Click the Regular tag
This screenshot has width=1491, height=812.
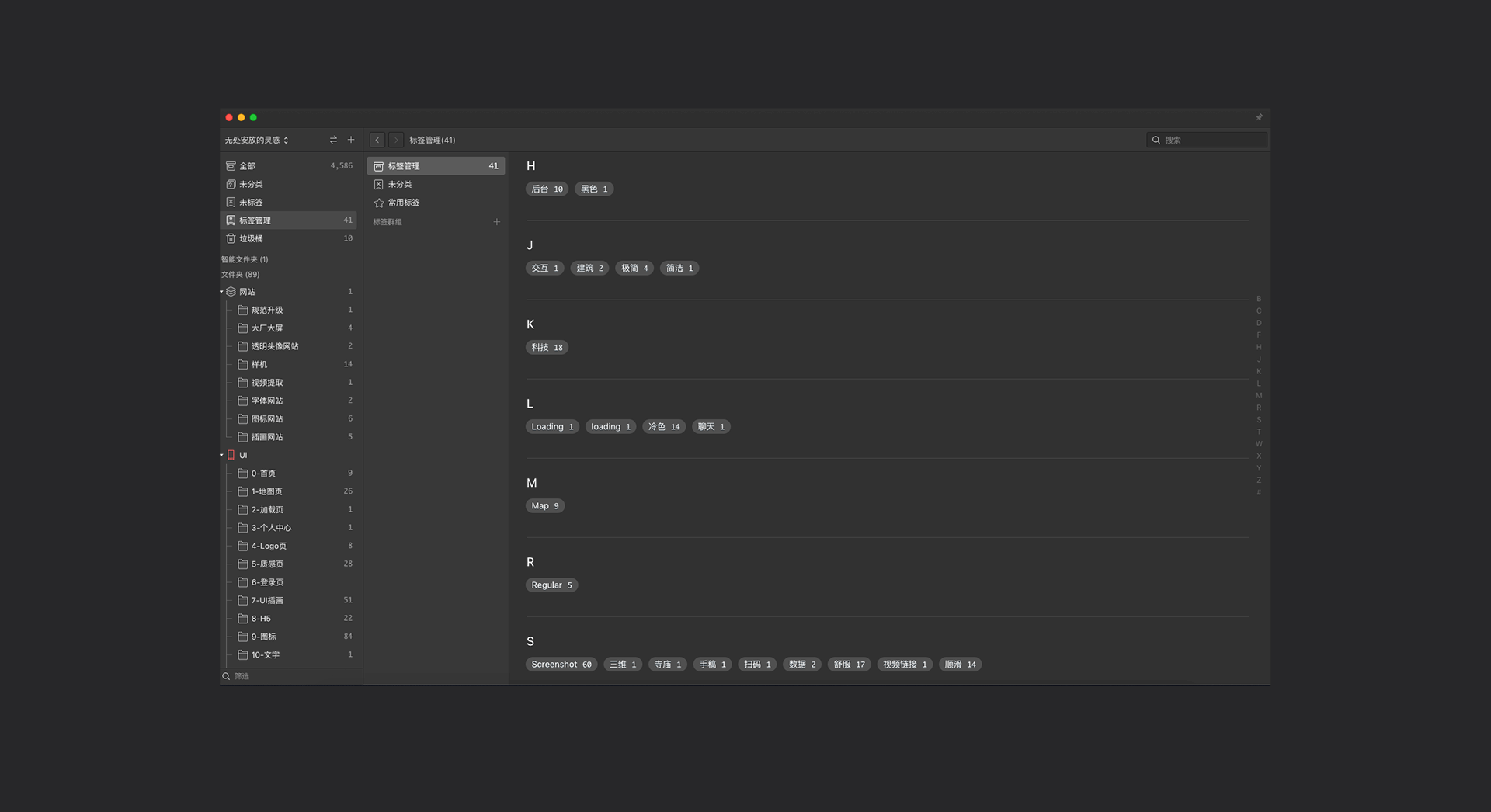pyautogui.click(x=551, y=585)
